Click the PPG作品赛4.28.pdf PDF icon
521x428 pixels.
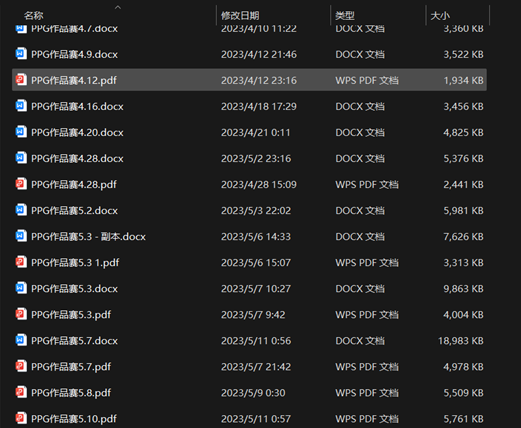[21, 184]
